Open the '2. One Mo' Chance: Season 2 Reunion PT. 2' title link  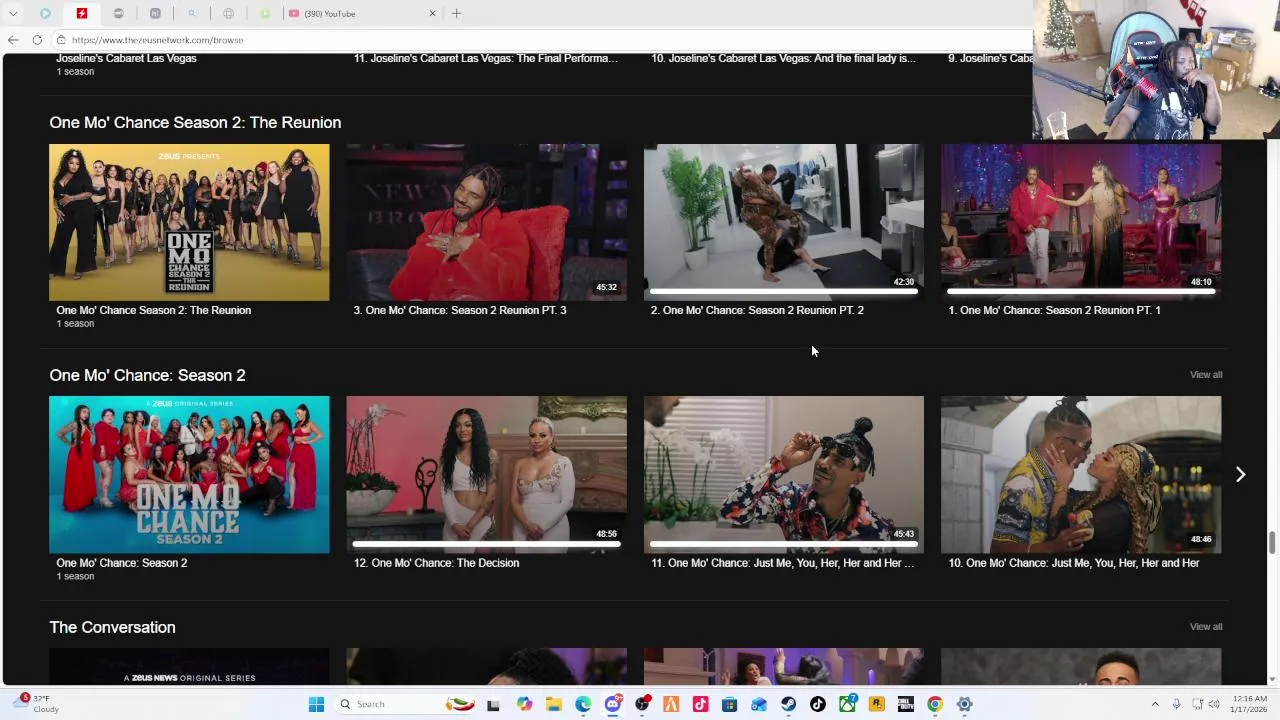click(x=757, y=310)
